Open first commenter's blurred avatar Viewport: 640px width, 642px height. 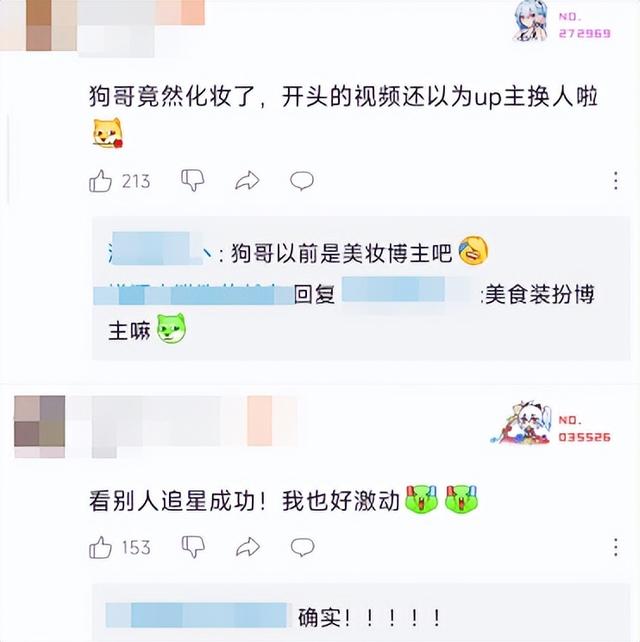39,25
